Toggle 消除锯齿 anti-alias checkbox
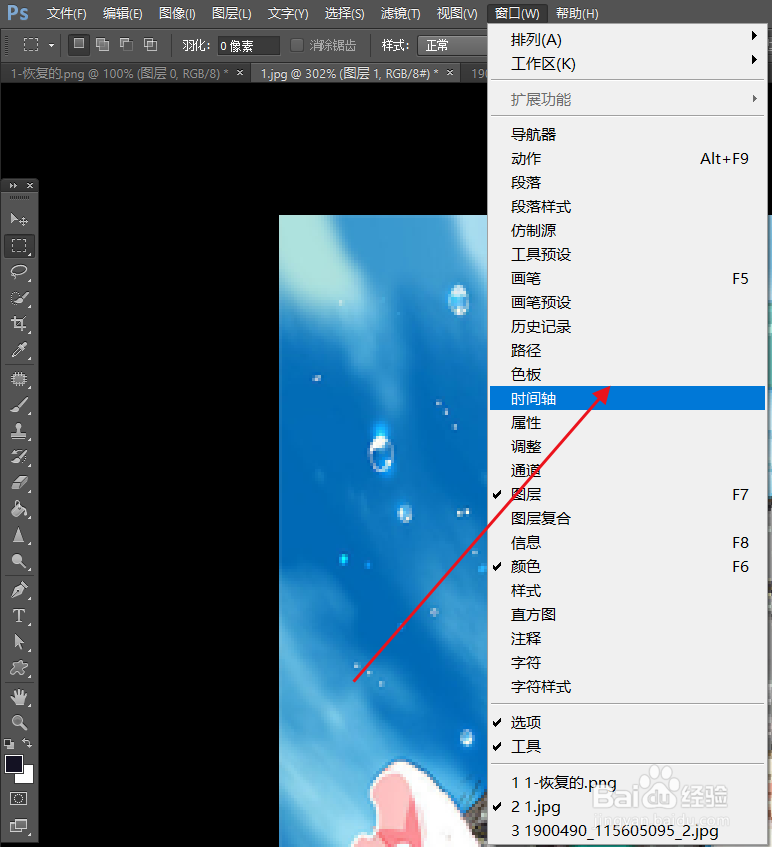Screen dimensions: 772x847 tap(297, 45)
